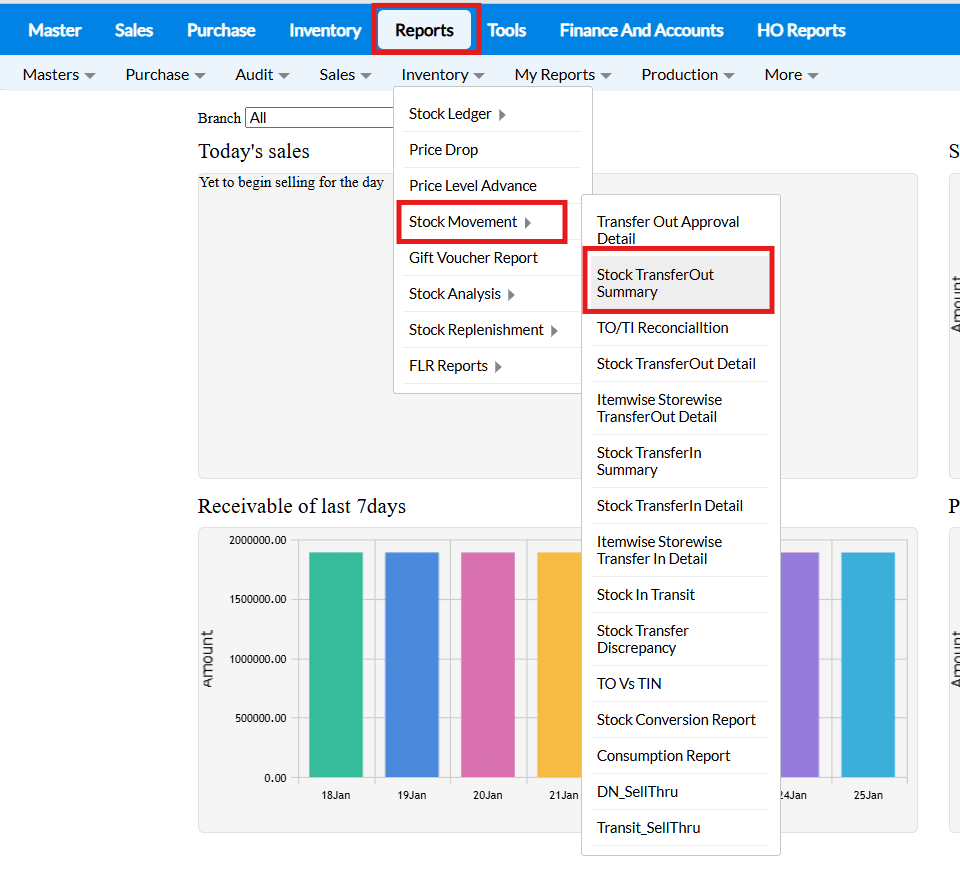Image resolution: width=960 pixels, height=895 pixels.
Task: Click the blue 19Jan chart bar
Action: click(411, 664)
